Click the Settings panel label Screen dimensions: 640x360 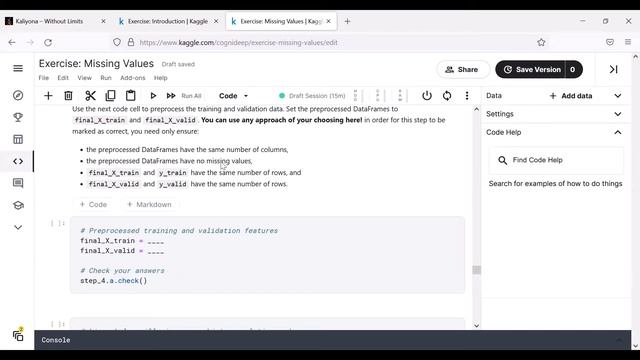(500, 114)
